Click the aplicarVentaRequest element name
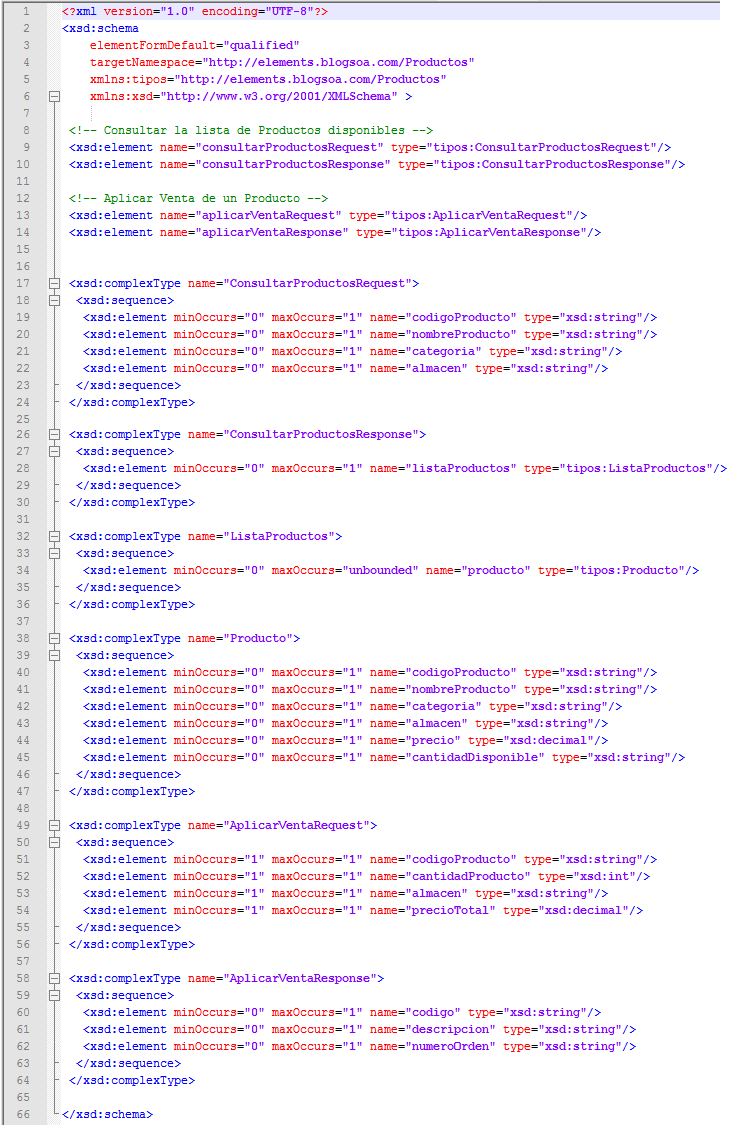The height and width of the screenshot is (1125, 733). pos(268,216)
